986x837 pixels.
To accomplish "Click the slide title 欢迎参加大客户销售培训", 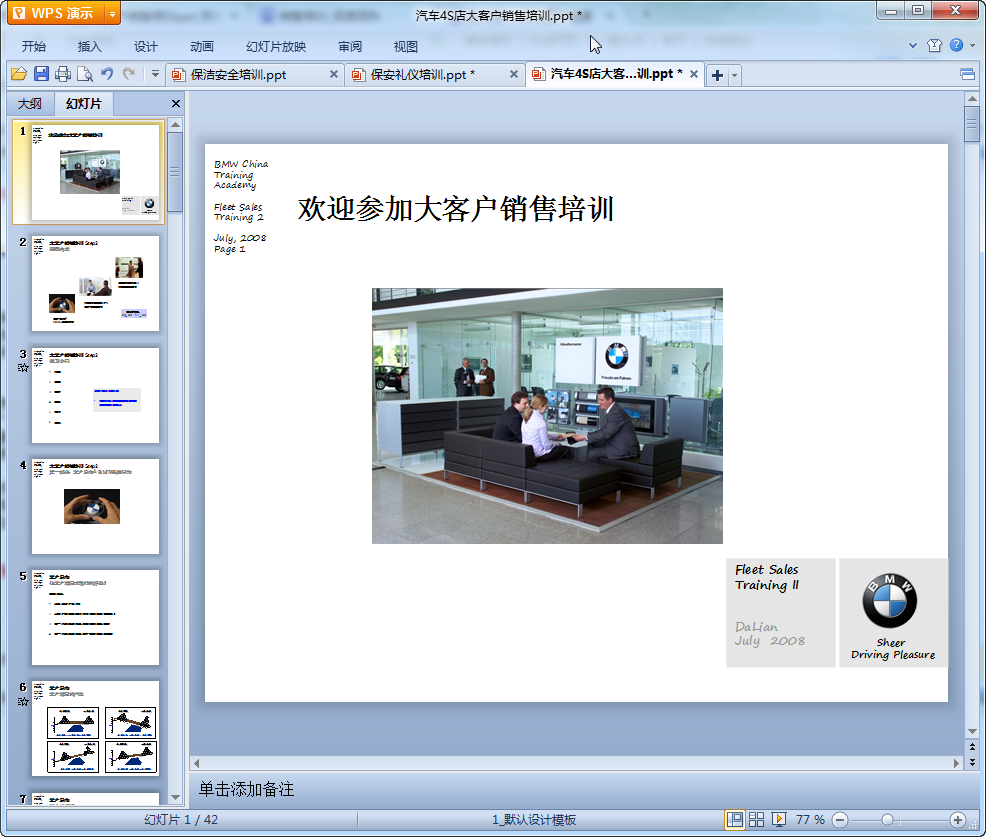I will tap(455, 209).
